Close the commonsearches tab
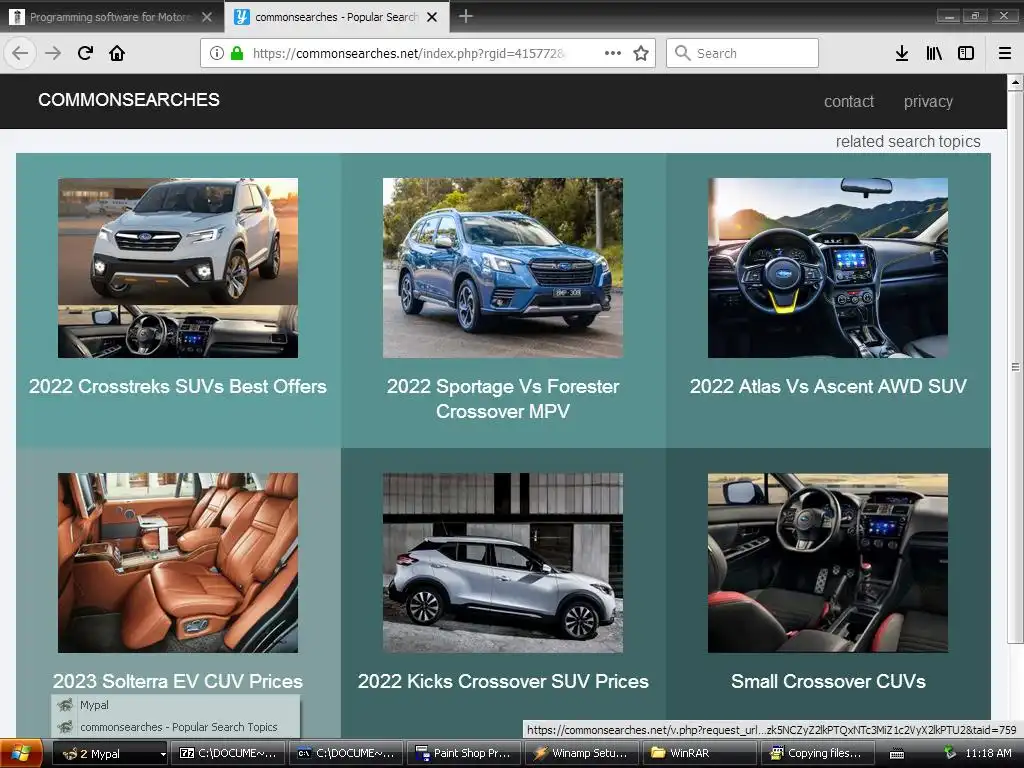Image resolution: width=1024 pixels, height=768 pixels. [432, 17]
